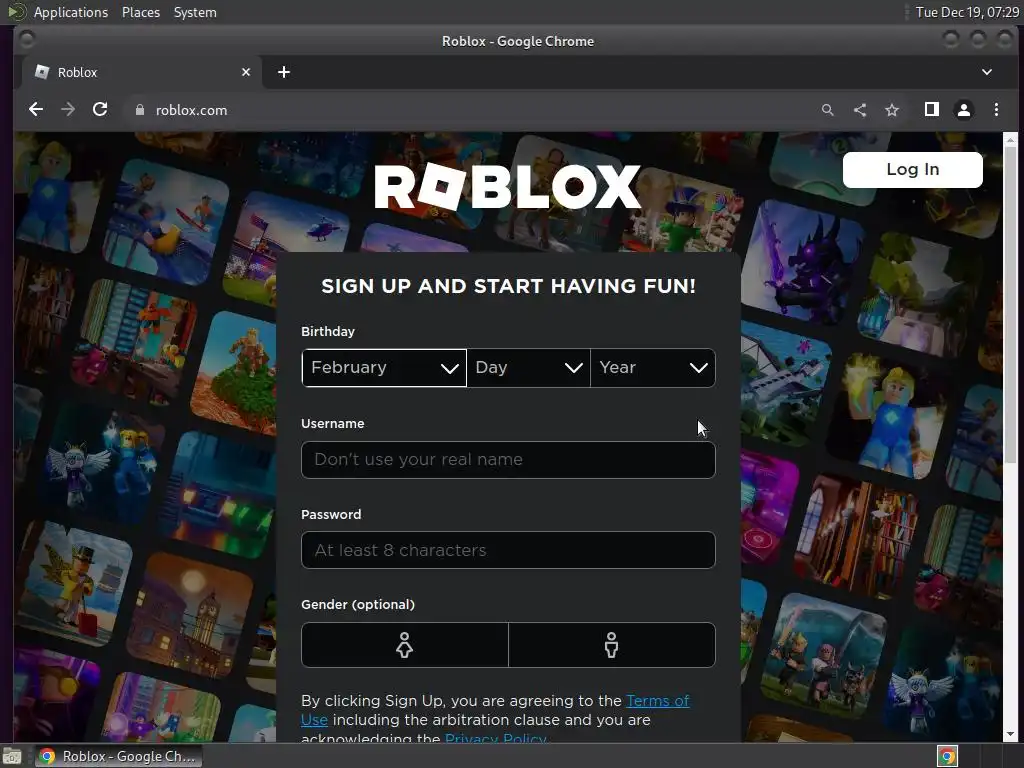
Task: Open Chrome's three-dot menu
Action: tap(996, 110)
